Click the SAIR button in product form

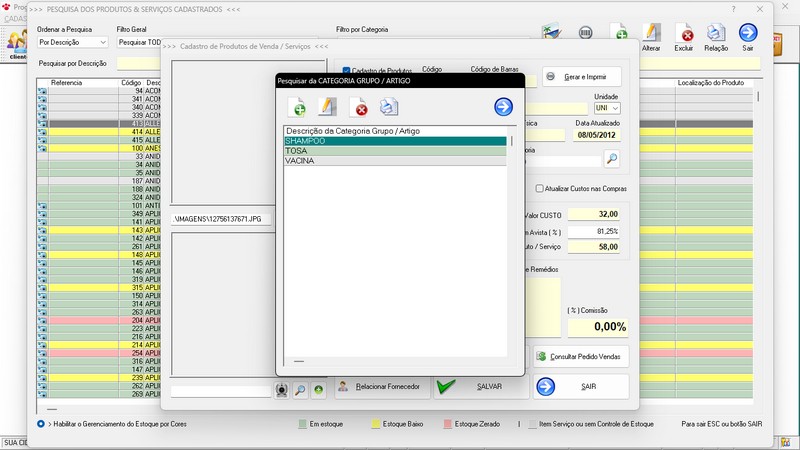581,387
